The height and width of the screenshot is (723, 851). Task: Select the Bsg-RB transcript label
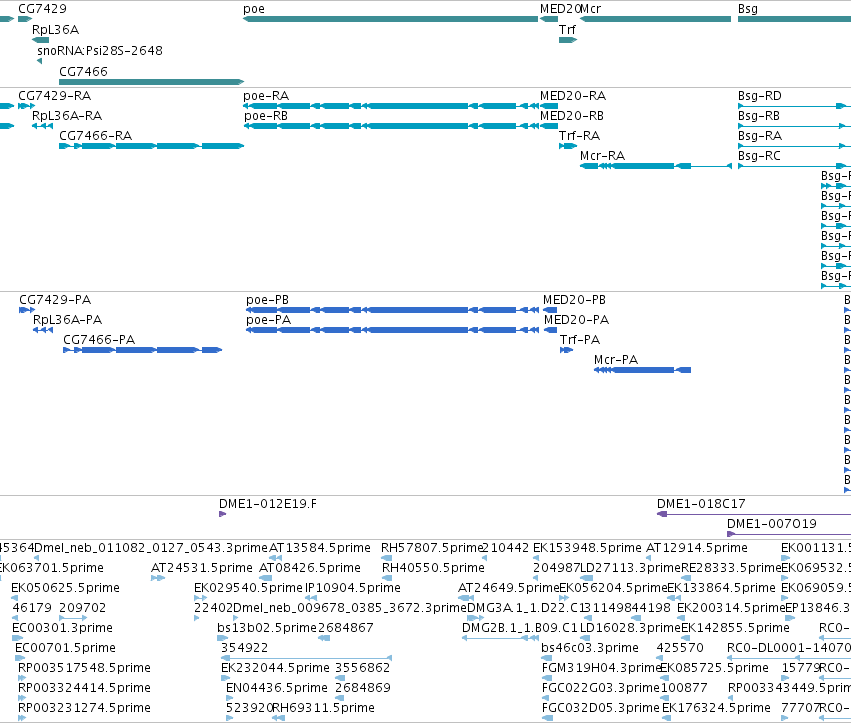tap(759, 116)
